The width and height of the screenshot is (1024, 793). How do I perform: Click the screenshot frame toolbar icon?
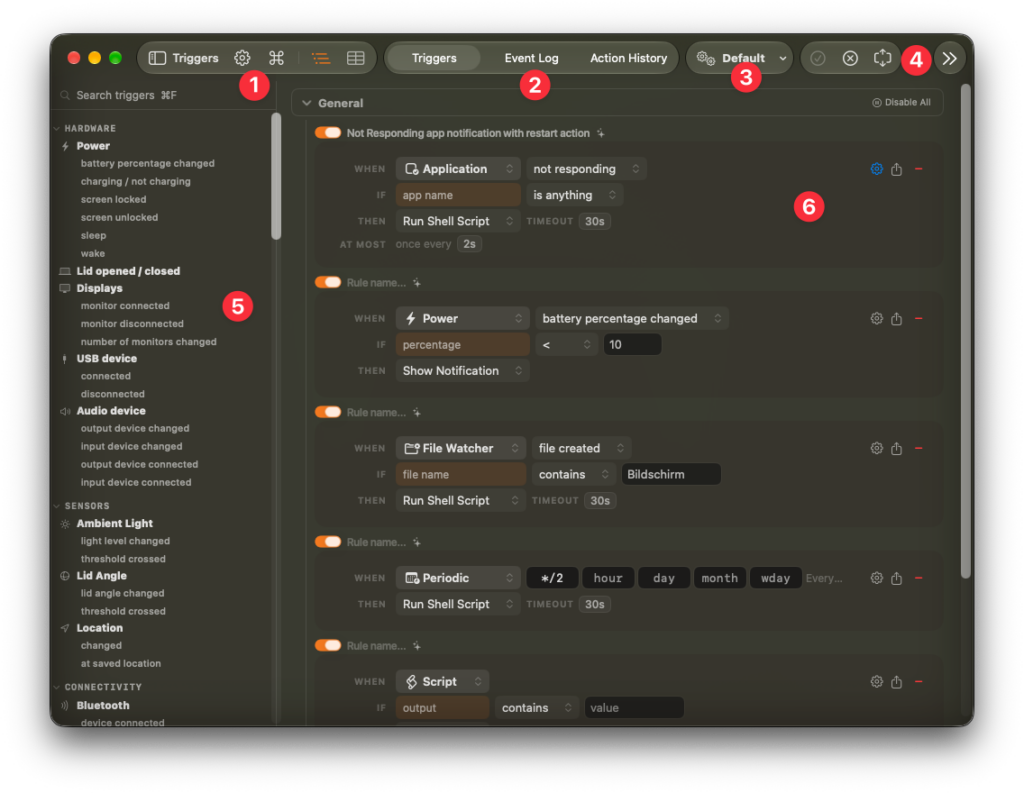(x=882, y=58)
